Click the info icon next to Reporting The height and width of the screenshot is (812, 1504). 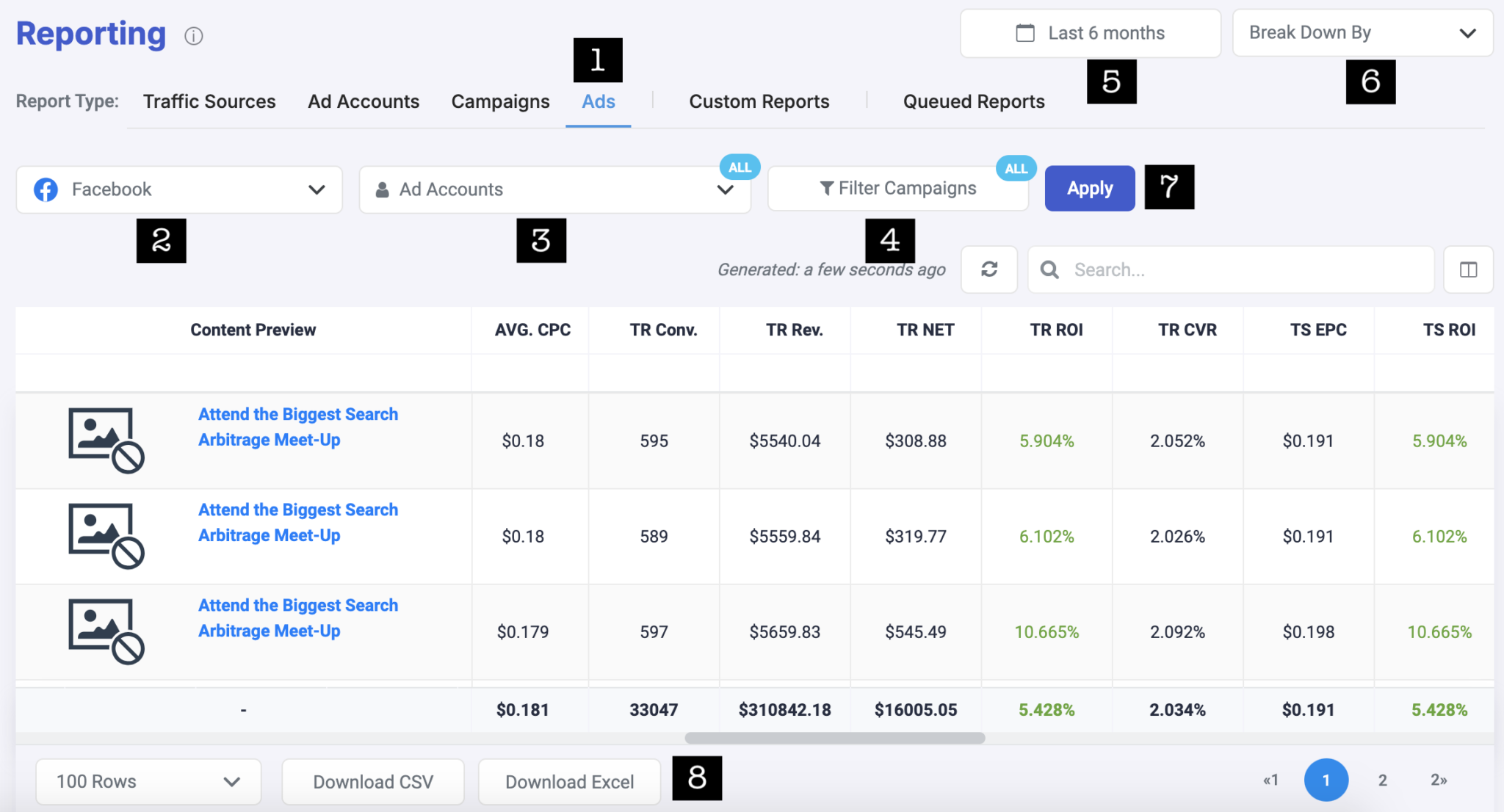point(194,35)
